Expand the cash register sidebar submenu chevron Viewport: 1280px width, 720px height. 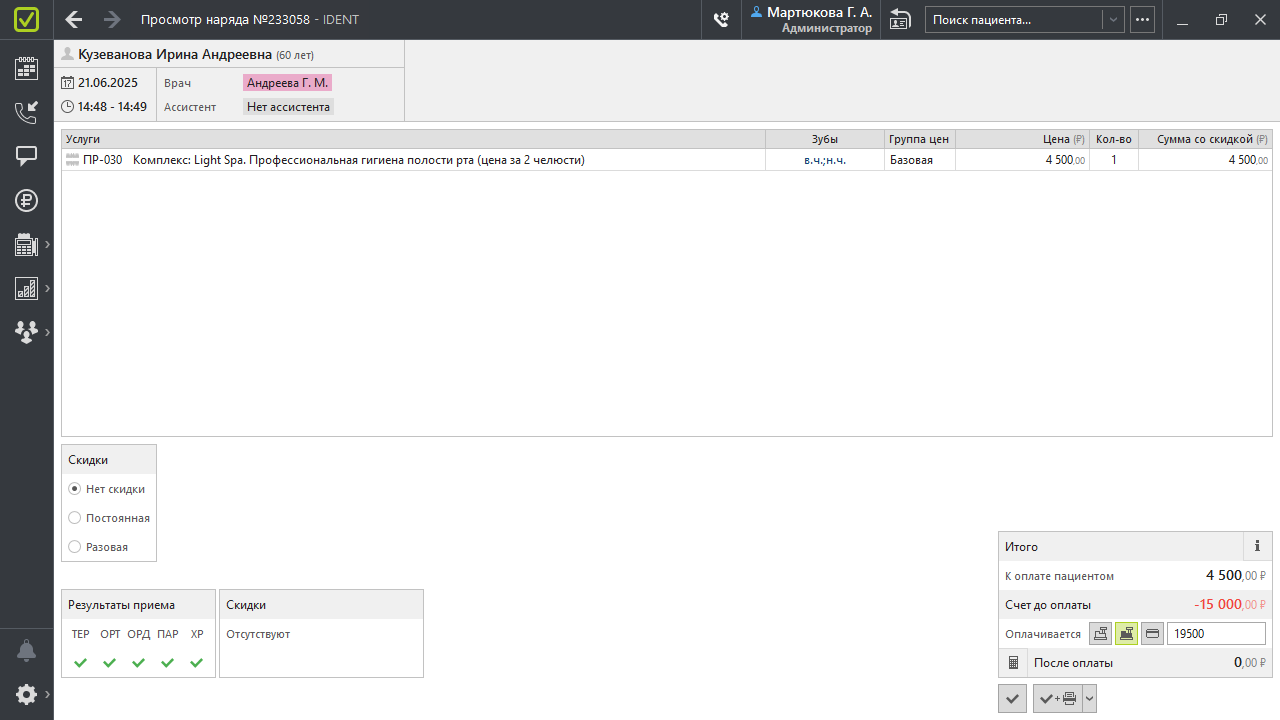[x=47, y=244]
